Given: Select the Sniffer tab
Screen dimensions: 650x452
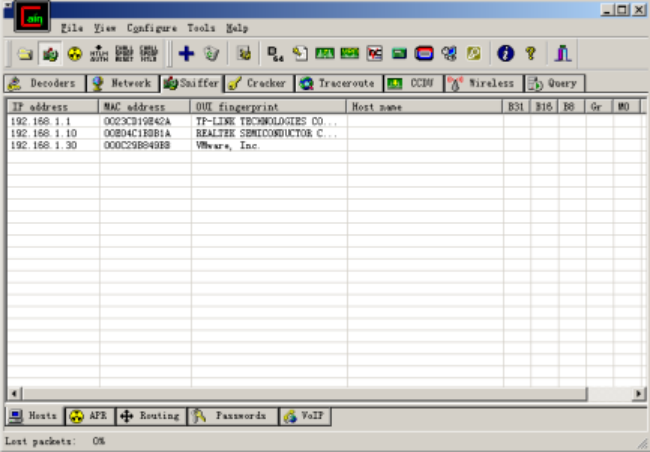Looking at the screenshot, I should pos(192,83).
